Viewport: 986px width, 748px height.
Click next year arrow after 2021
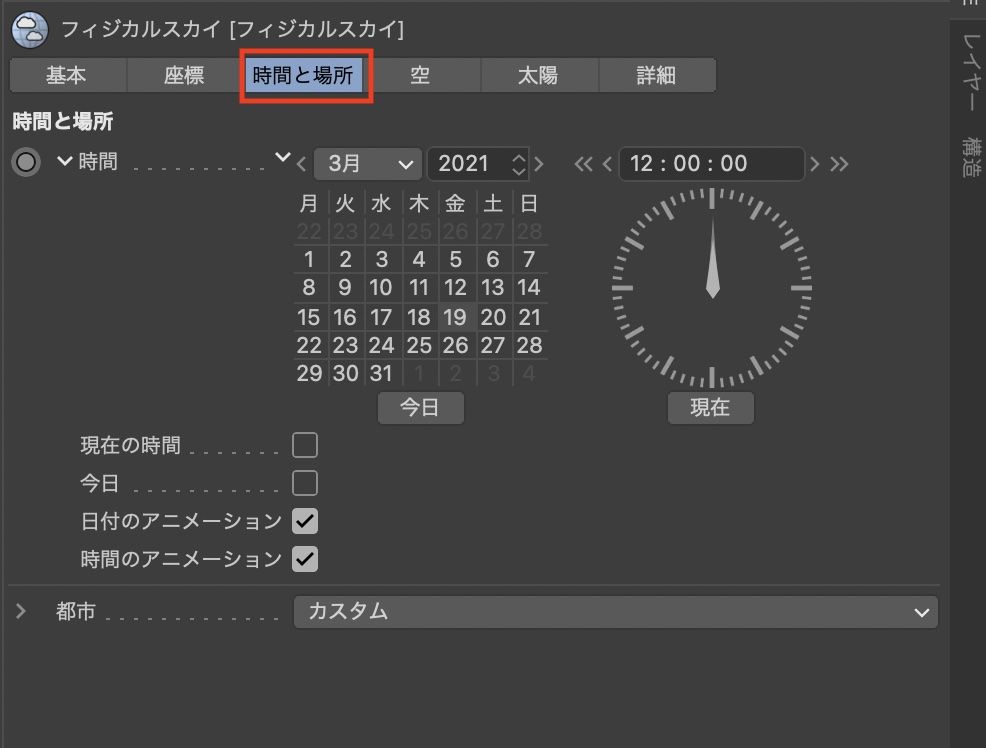pos(540,164)
